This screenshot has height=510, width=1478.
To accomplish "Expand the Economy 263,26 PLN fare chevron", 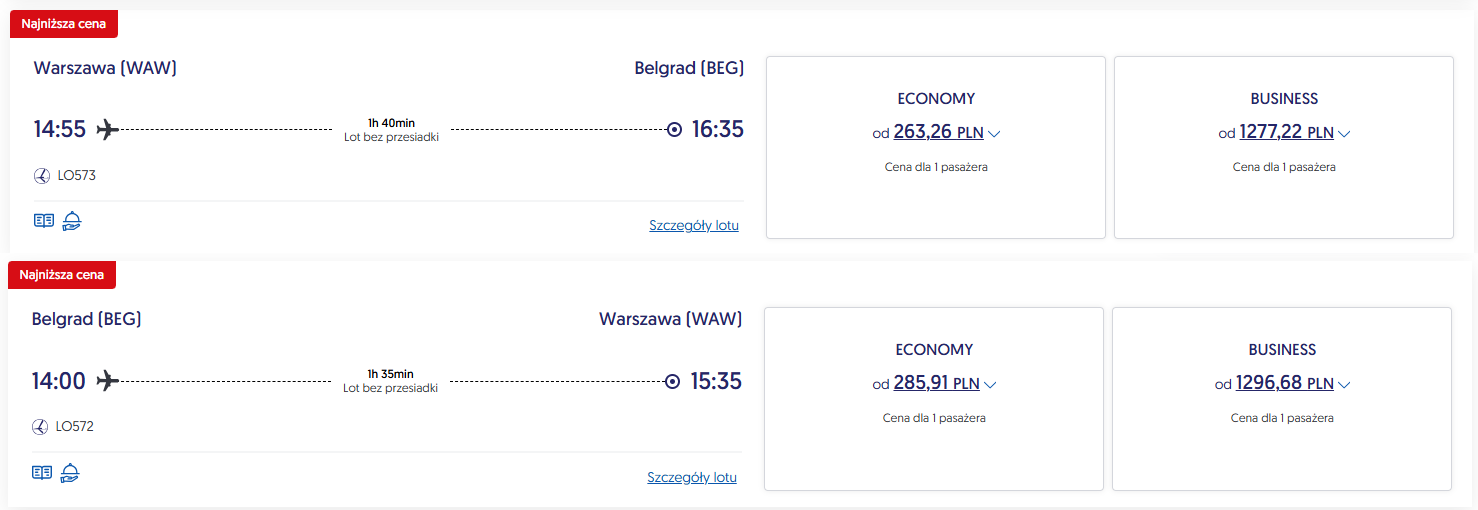I will 994,133.
